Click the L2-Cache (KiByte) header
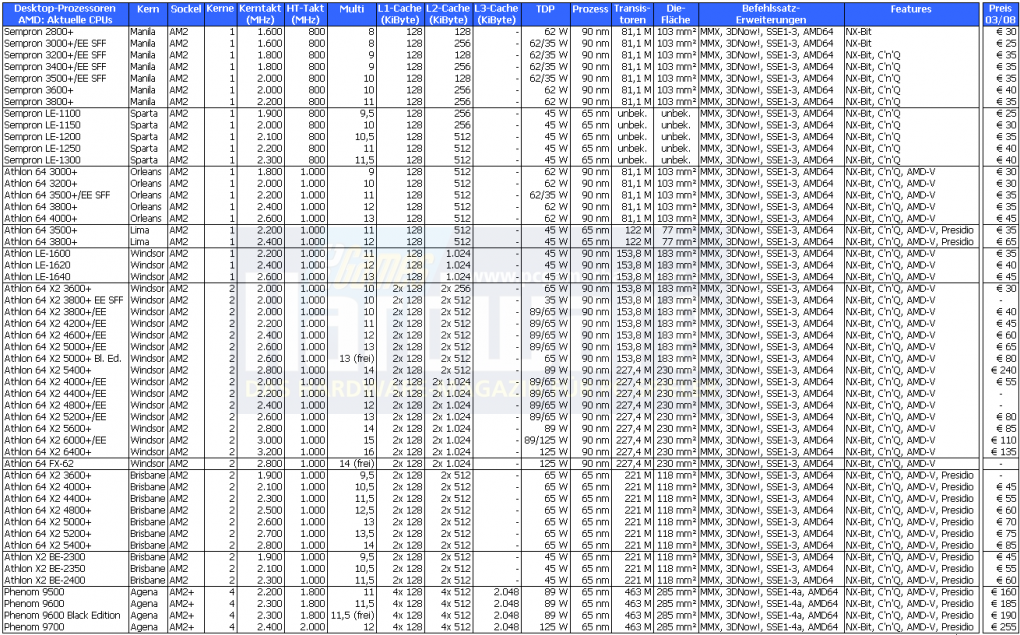Viewport: 1020px width, 635px height. click(x=448, y=14)
